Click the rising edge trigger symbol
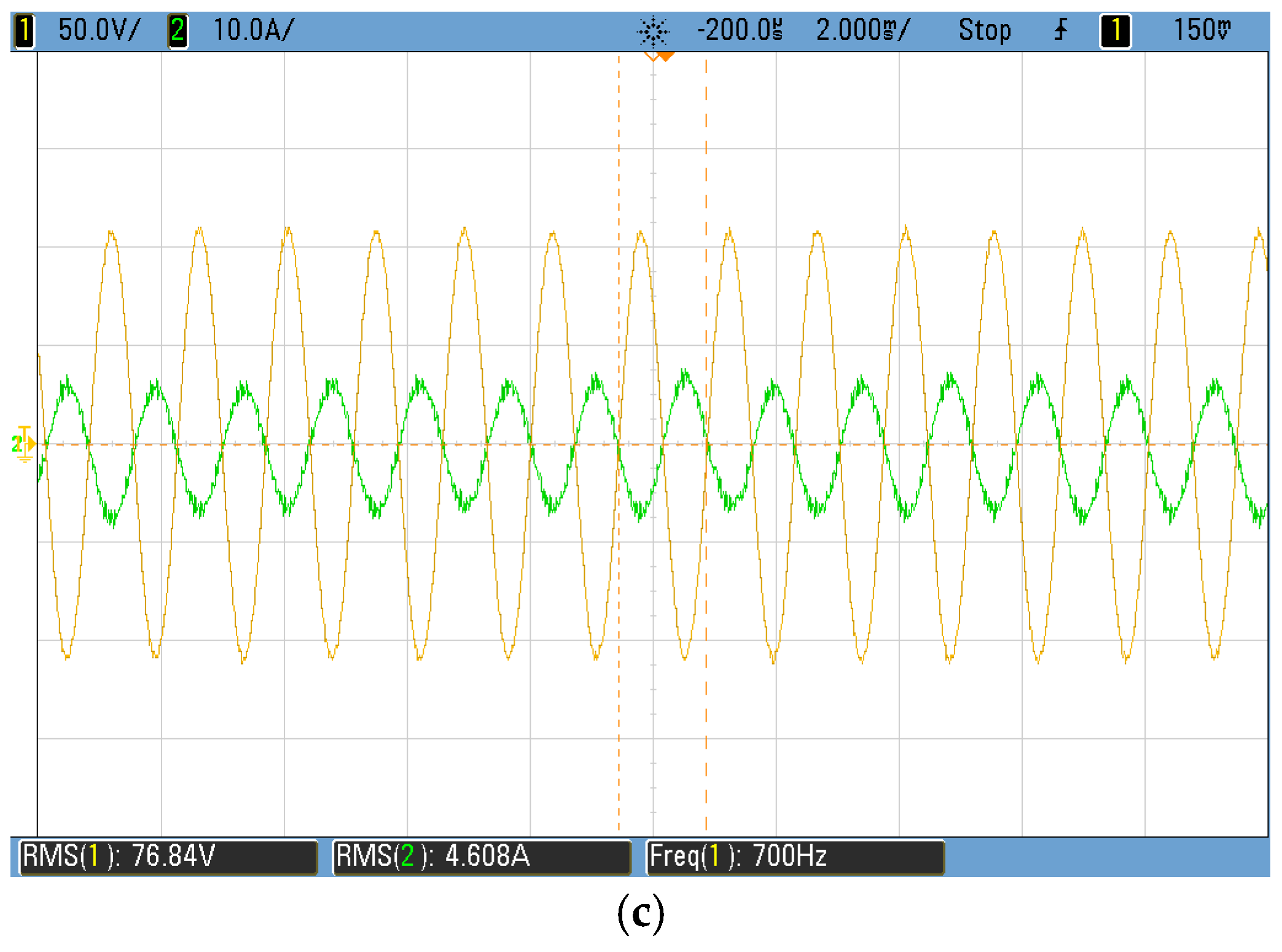Screen dimensions: 1282x952 (1060, 29)
